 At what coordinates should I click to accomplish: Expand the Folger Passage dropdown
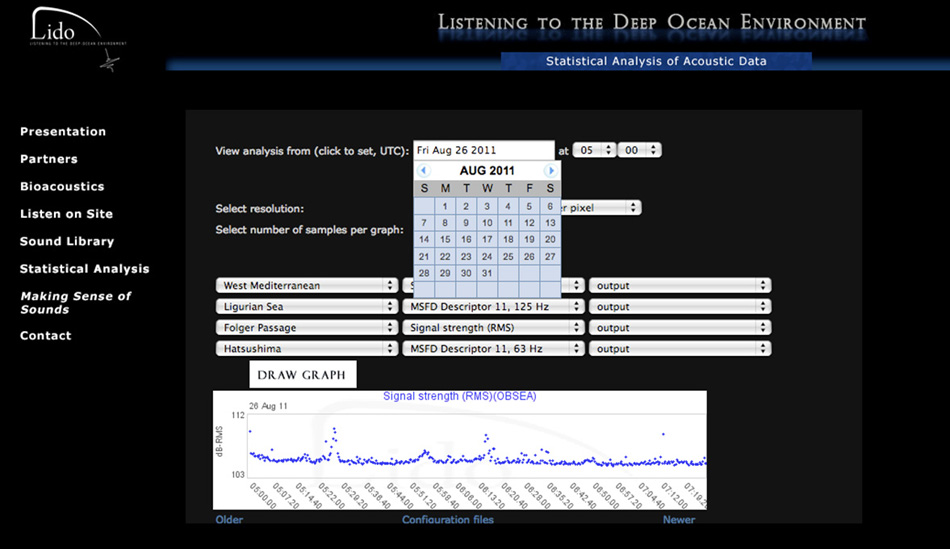[x=306, y=328]
